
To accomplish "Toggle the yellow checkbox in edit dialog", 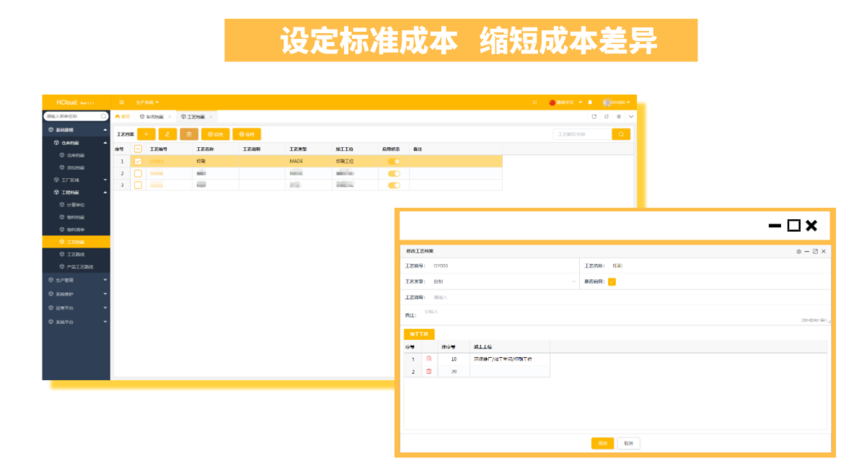I will click(612, 282).
